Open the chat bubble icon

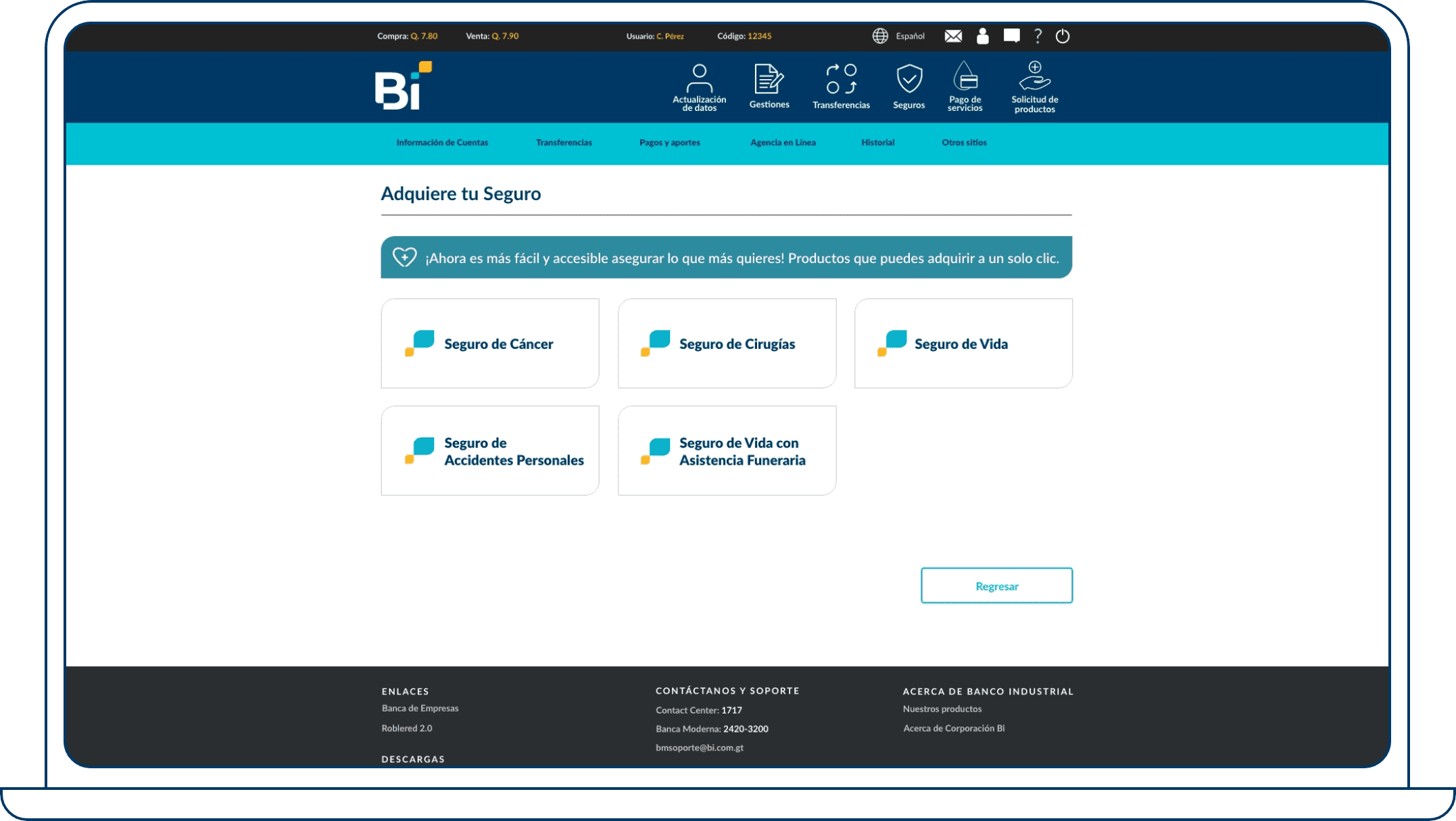(x=1011, y=36)
